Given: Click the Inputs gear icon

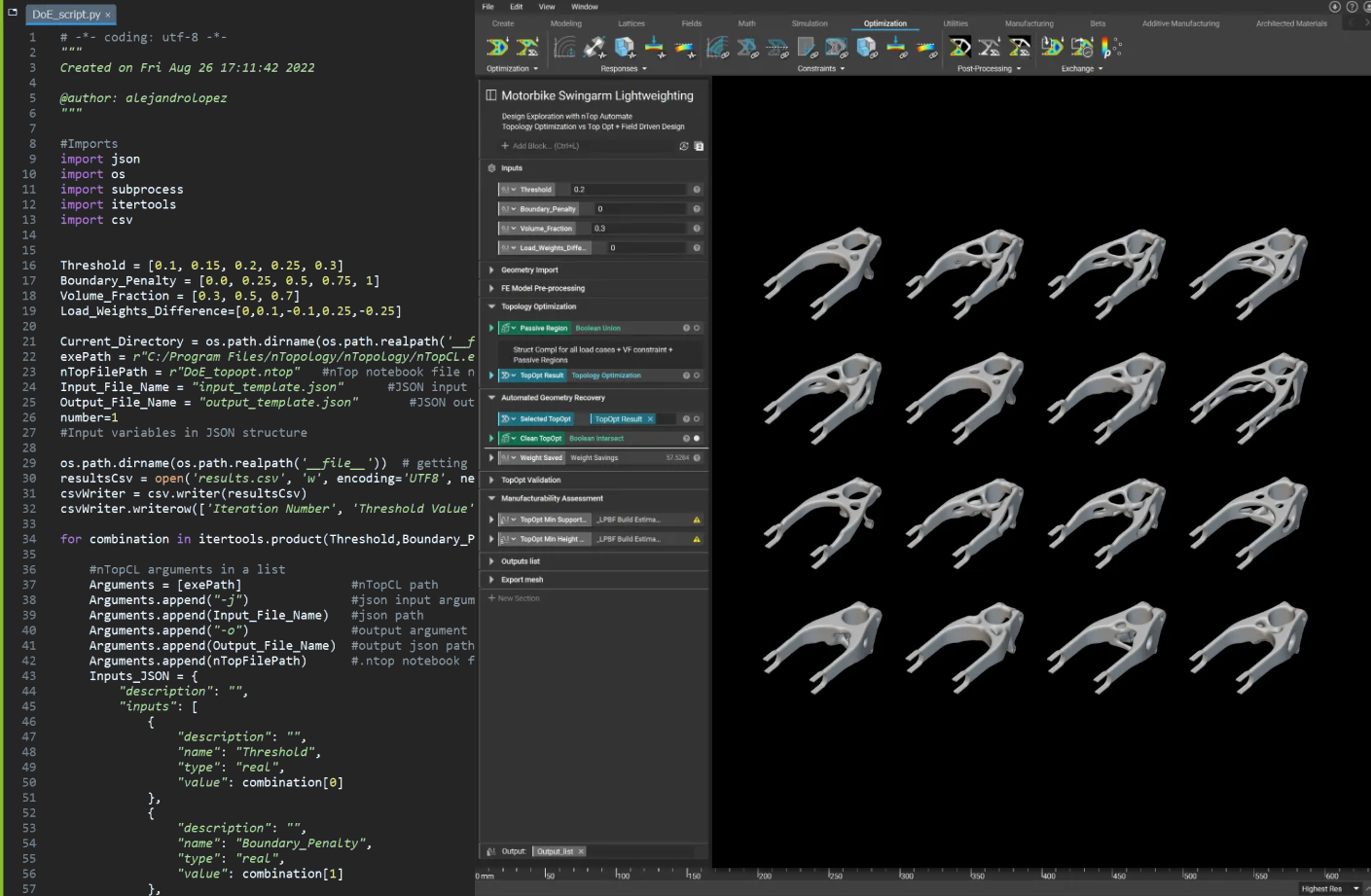Looking at the screenshot, I should pos(491,168).
